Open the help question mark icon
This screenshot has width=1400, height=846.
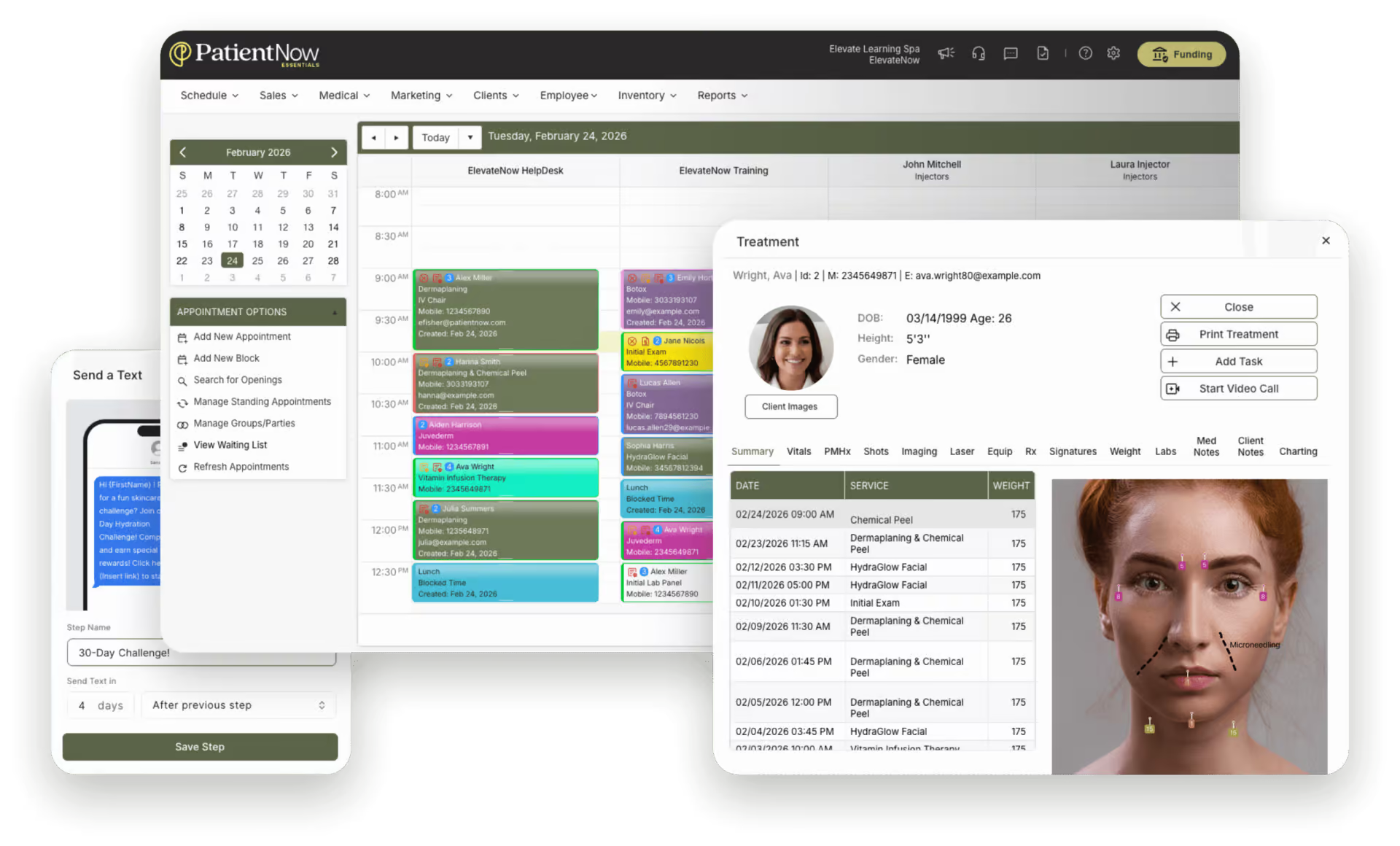pyautogui.click(x=1086, y=53)
